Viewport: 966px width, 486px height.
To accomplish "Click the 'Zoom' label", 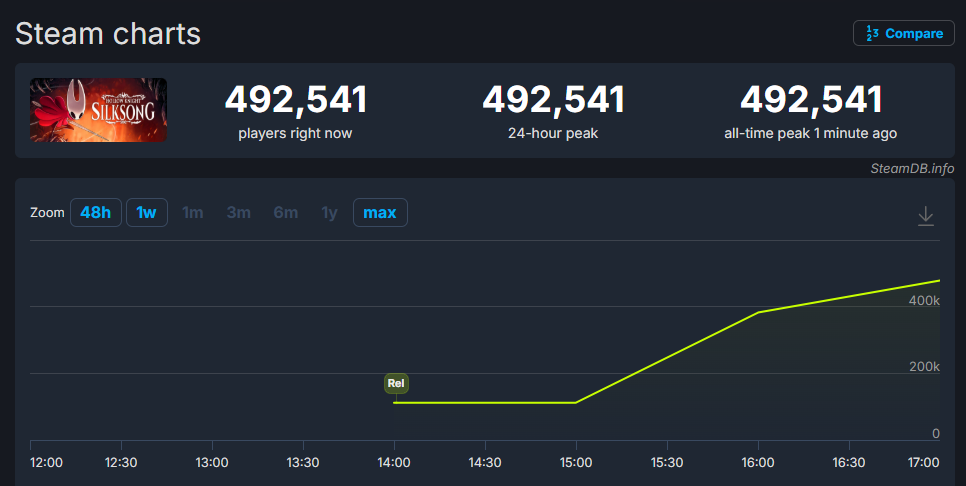I will point(47,213).
